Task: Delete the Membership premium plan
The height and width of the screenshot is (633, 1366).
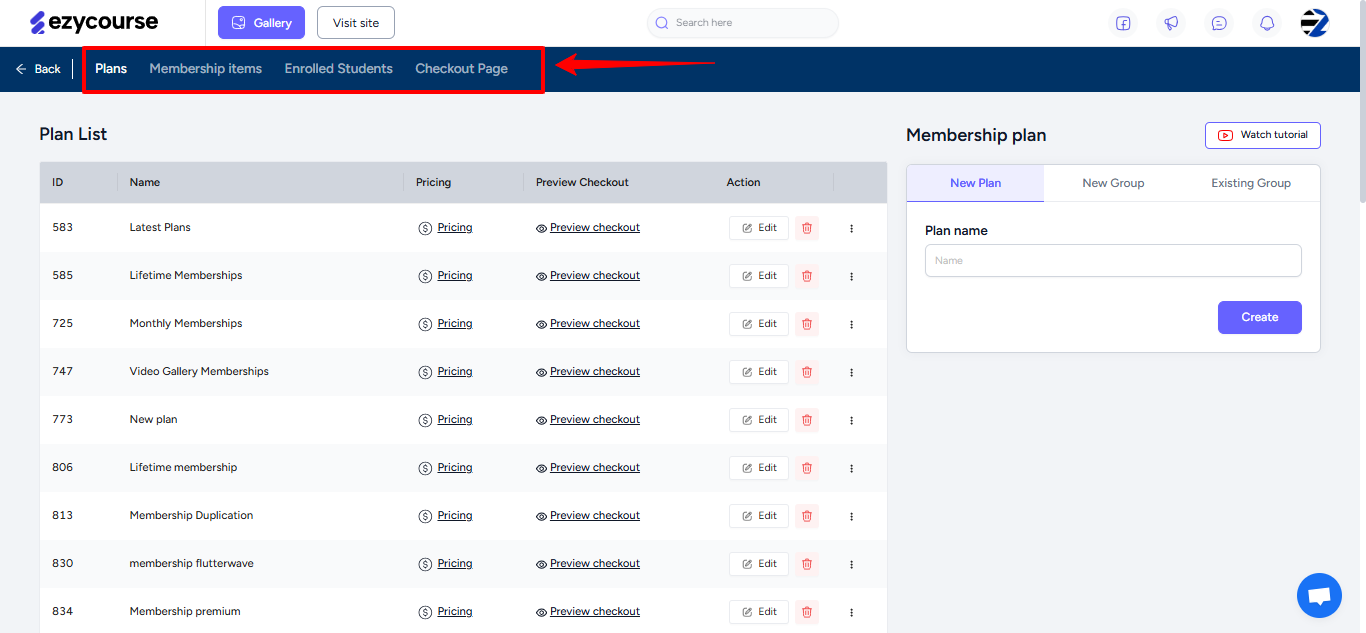Action: [x=807, y=612]
